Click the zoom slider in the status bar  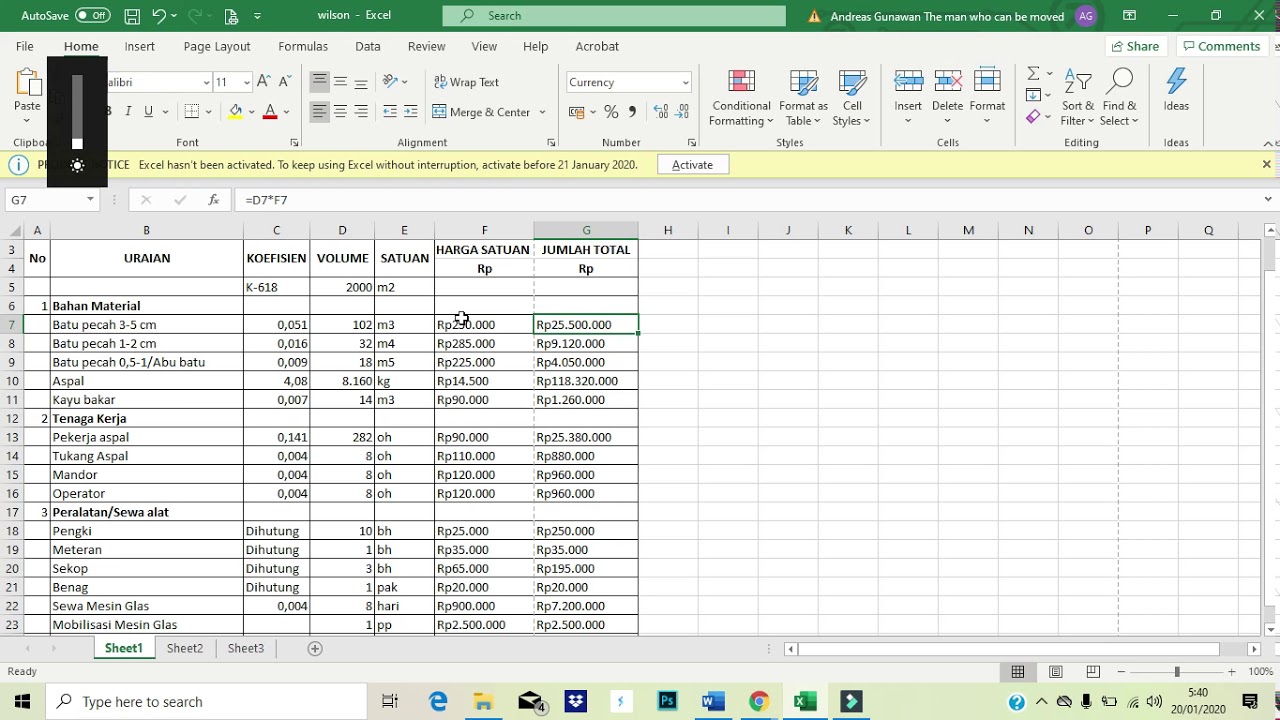pos(1177,672)
